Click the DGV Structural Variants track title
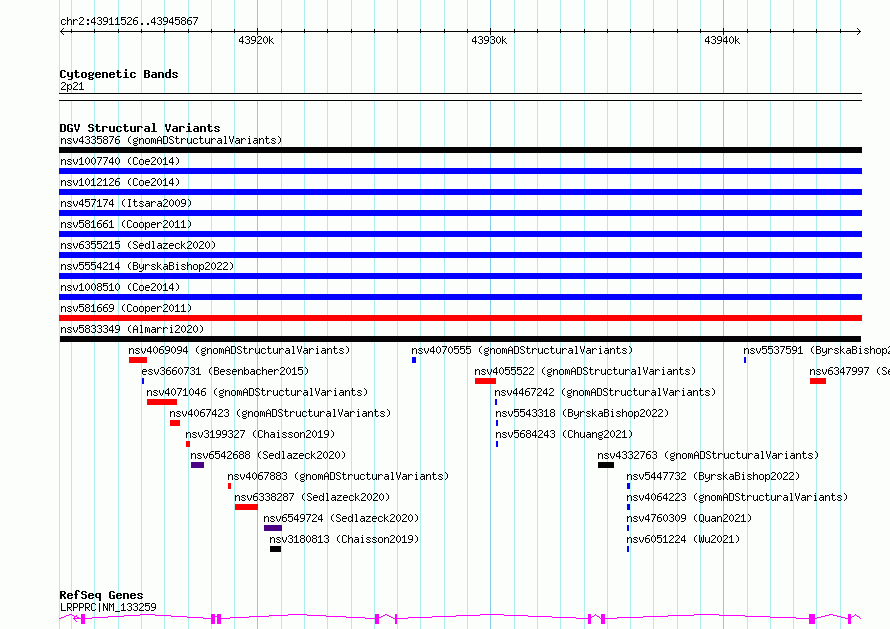The width and height of the screenshot is (890, 629). pyautogui.click(x=140, y=128)
